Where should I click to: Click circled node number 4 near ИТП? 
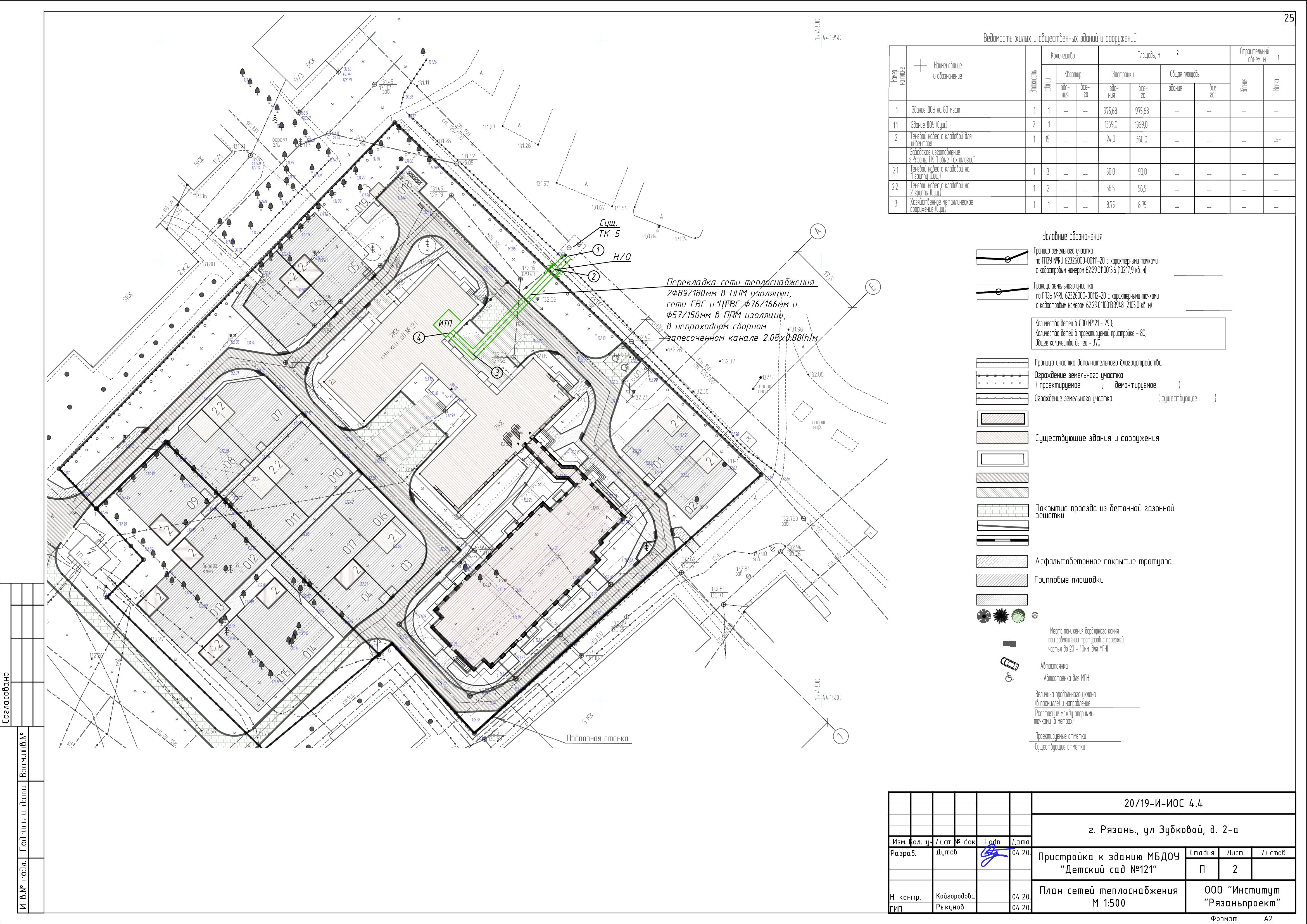point(419,338)
